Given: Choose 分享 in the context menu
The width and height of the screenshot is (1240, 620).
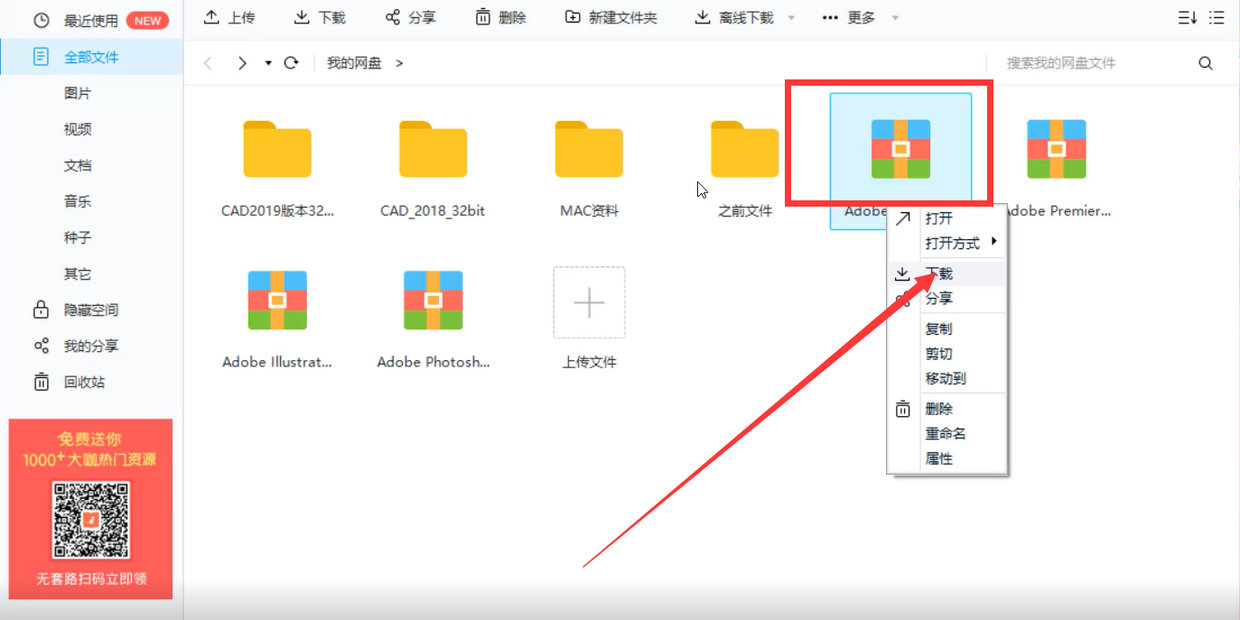Looking at the screenshot, I should coord(946,298).
